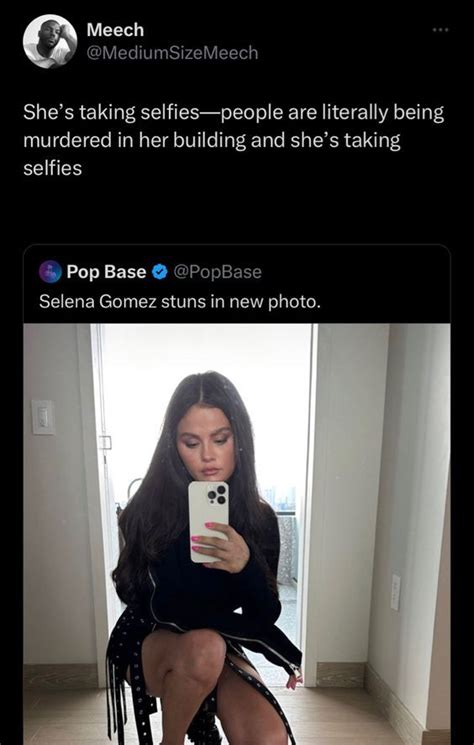Tap the light switch on the photo's left wall
This screenshot has height=745, width=474.
(x=43, y=417)
